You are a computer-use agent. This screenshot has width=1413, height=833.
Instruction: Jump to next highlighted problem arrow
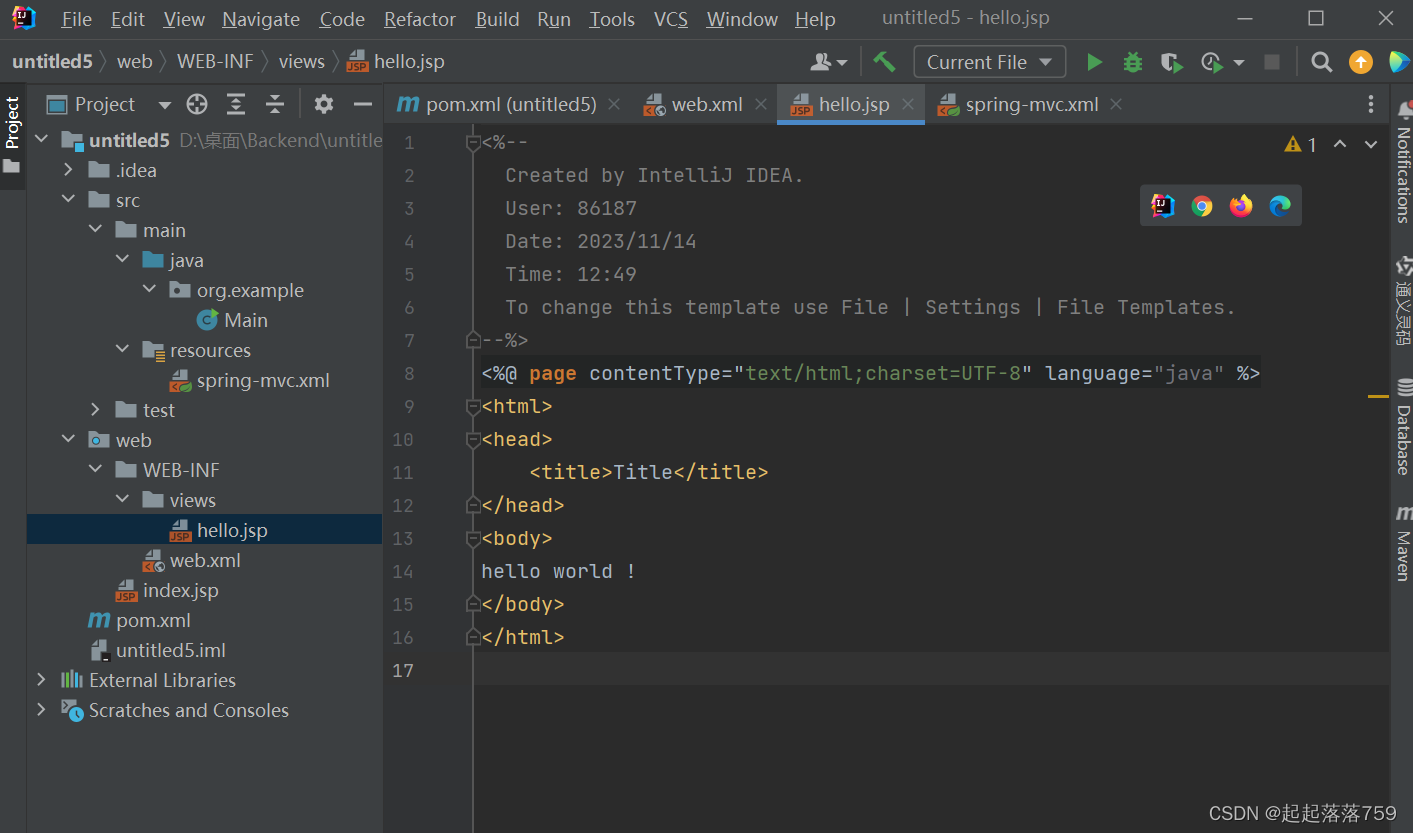(1371, 145)
